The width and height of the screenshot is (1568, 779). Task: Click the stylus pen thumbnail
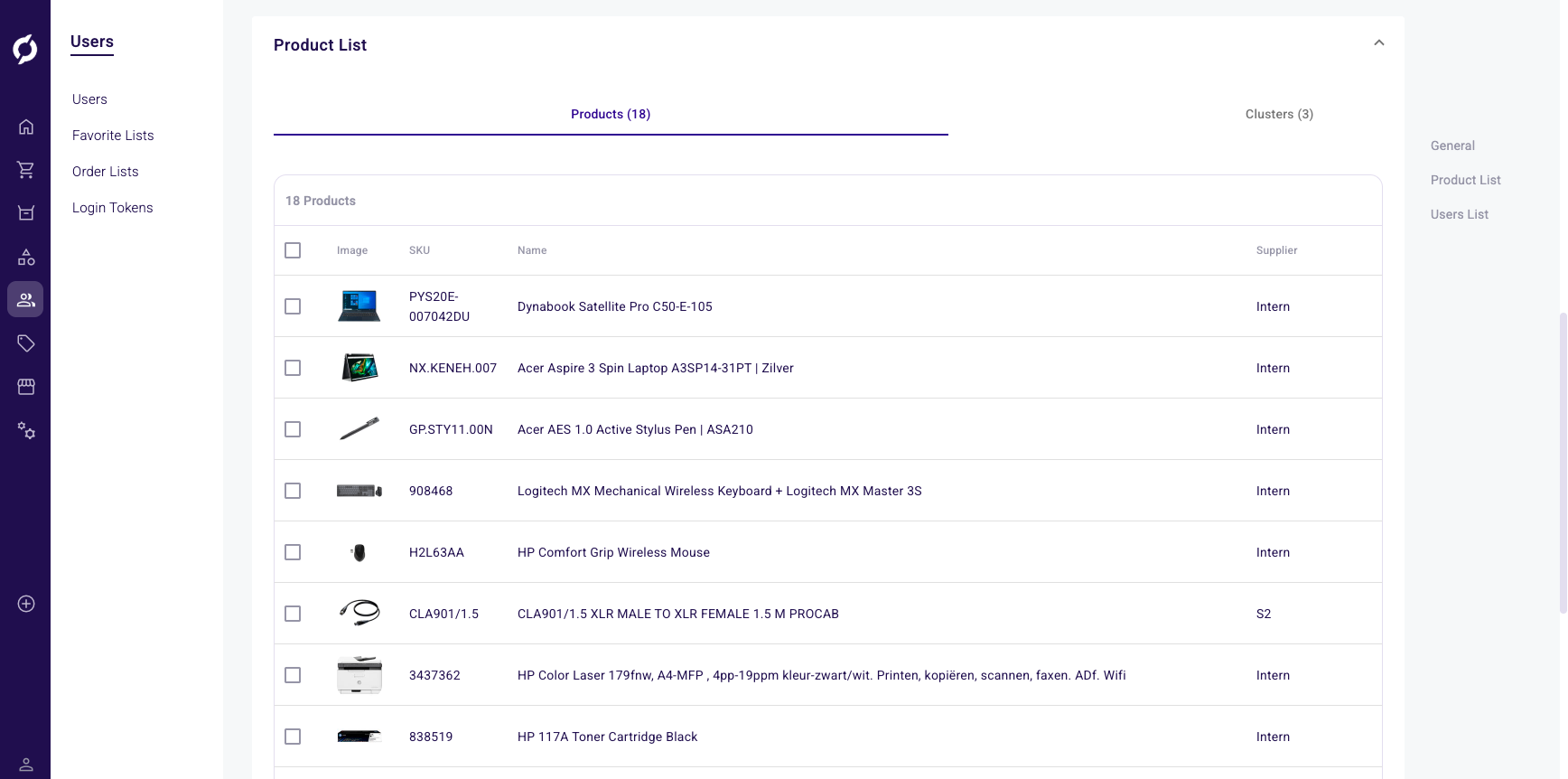coord(359,429)
